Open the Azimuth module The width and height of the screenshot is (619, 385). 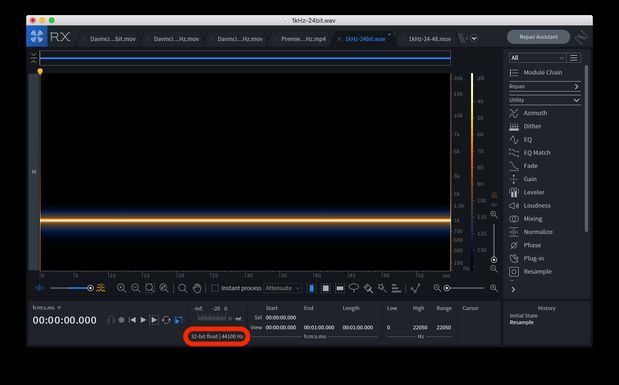[529, 113]
